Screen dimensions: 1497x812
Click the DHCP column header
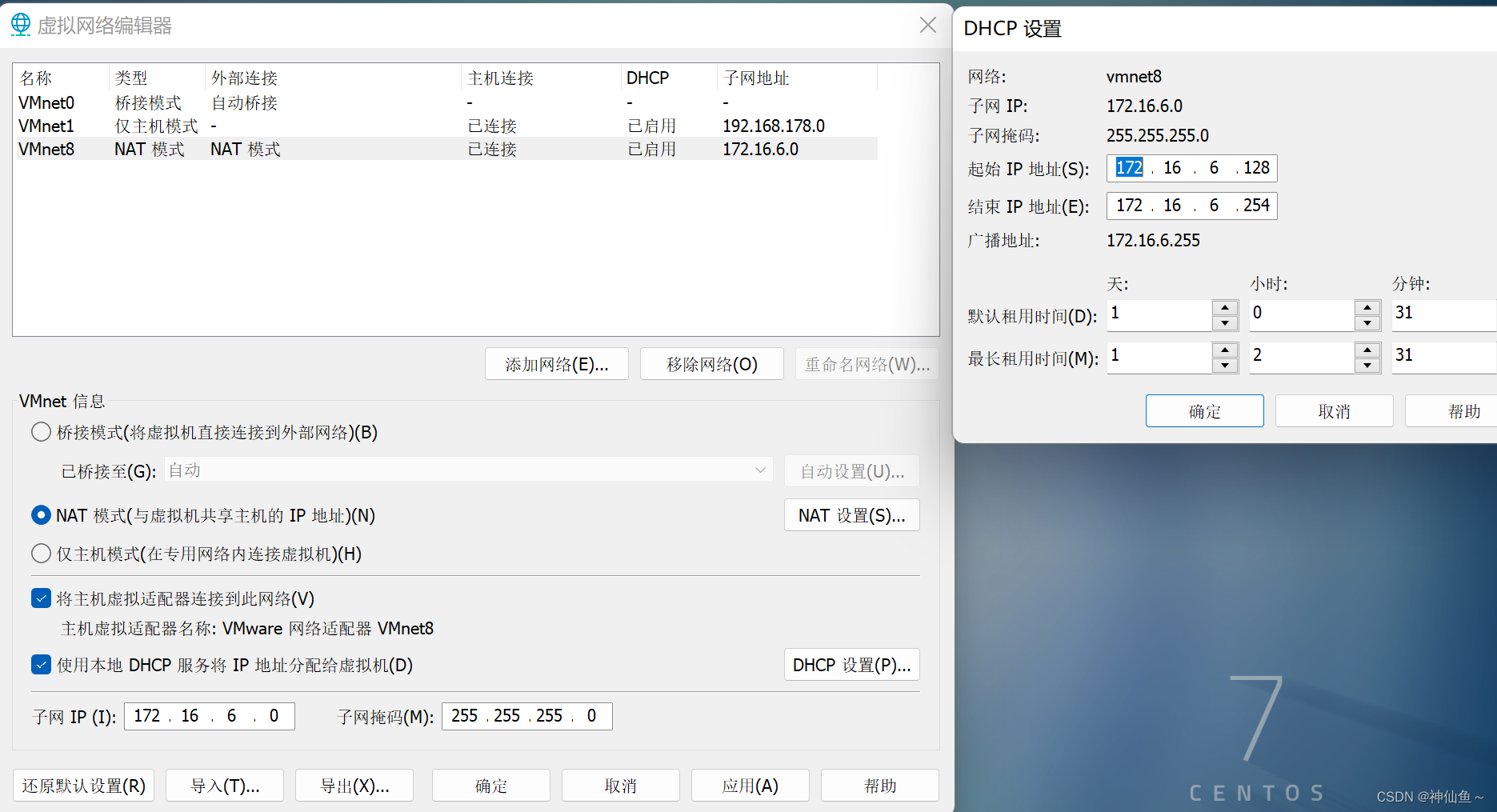tap(669, 78)
